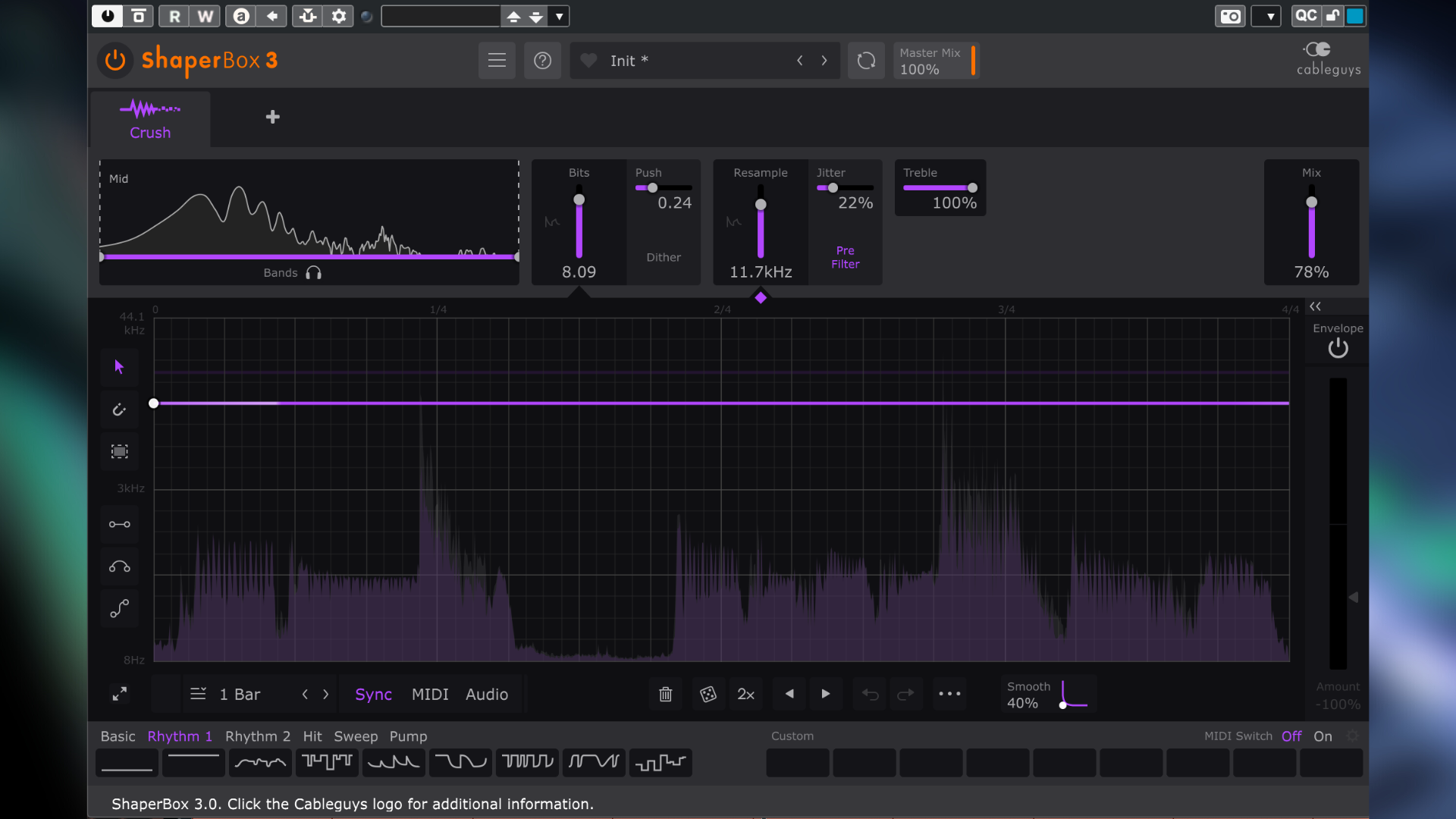Click the headphones icon next to Bands

pos(313,273)
